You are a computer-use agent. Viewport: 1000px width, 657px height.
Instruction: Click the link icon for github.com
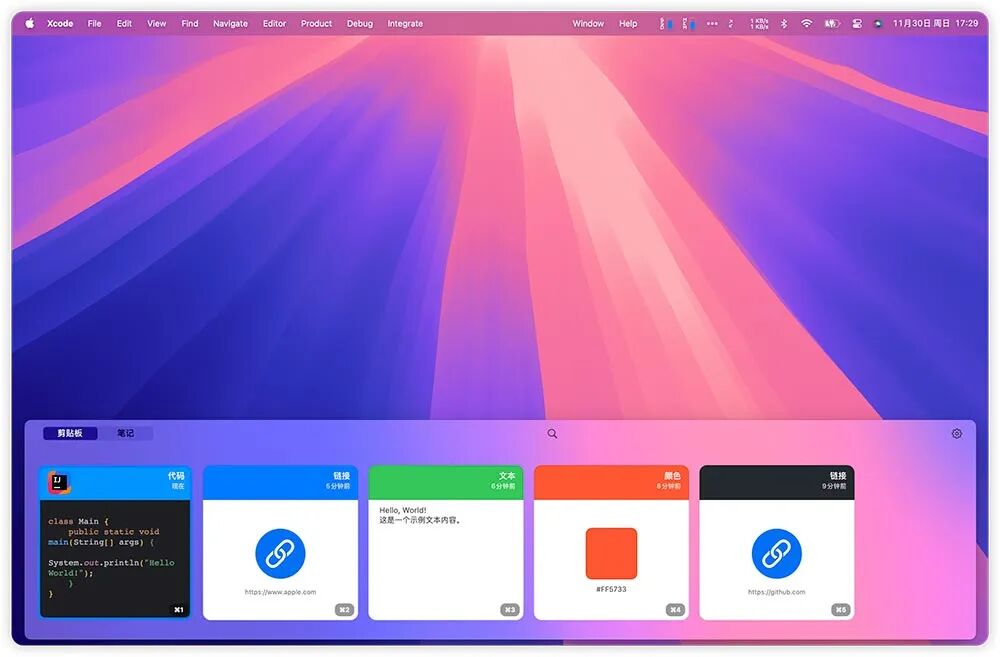pos(776,554)
